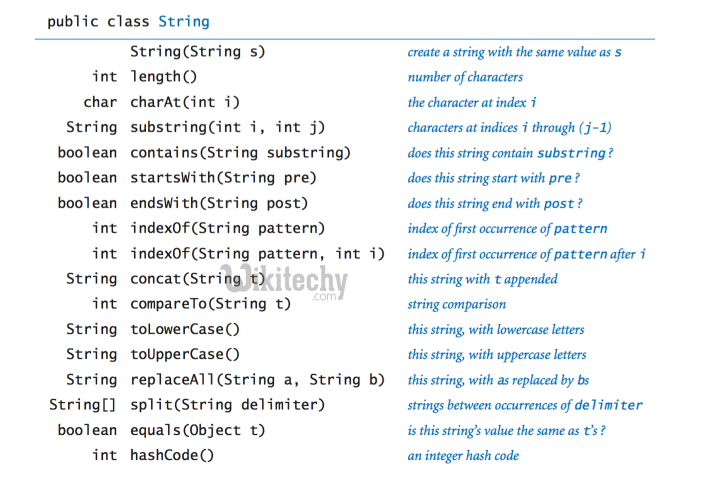Viewport: 704px width, 481px height.
Task: Click 'number of characters' description
Action: 464,77
